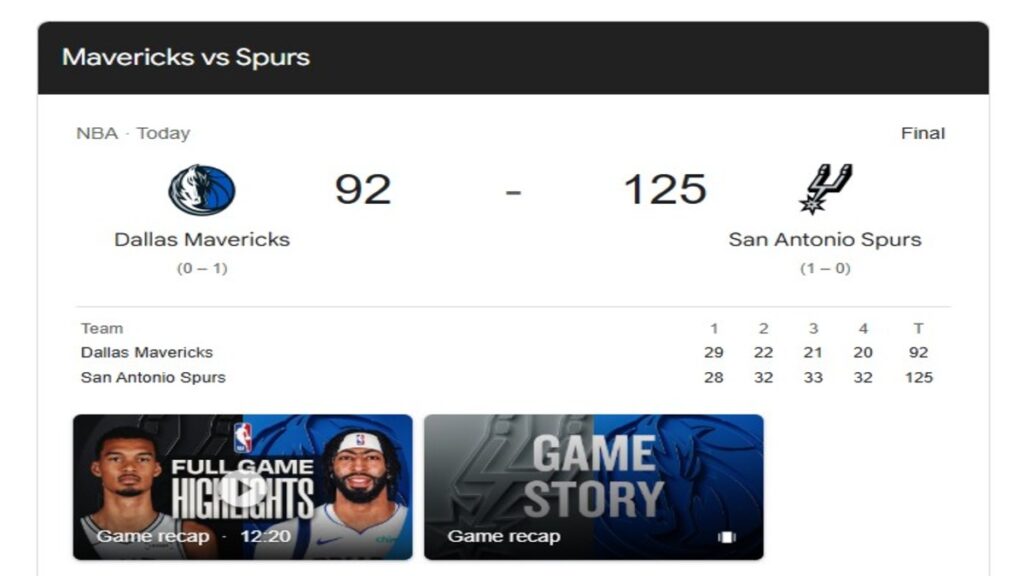Click the quarter 4 column header
Image resolution: width=1024 pixels, height=576 pixels.
[863, 327]
